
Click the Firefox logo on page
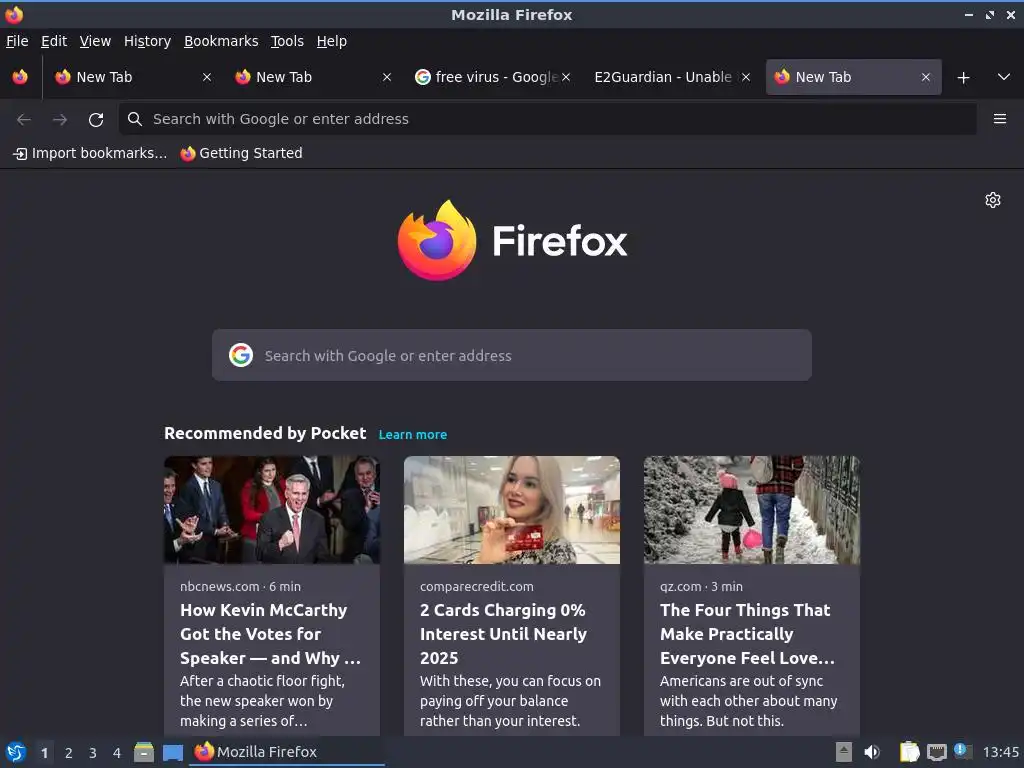pos(512,240)
